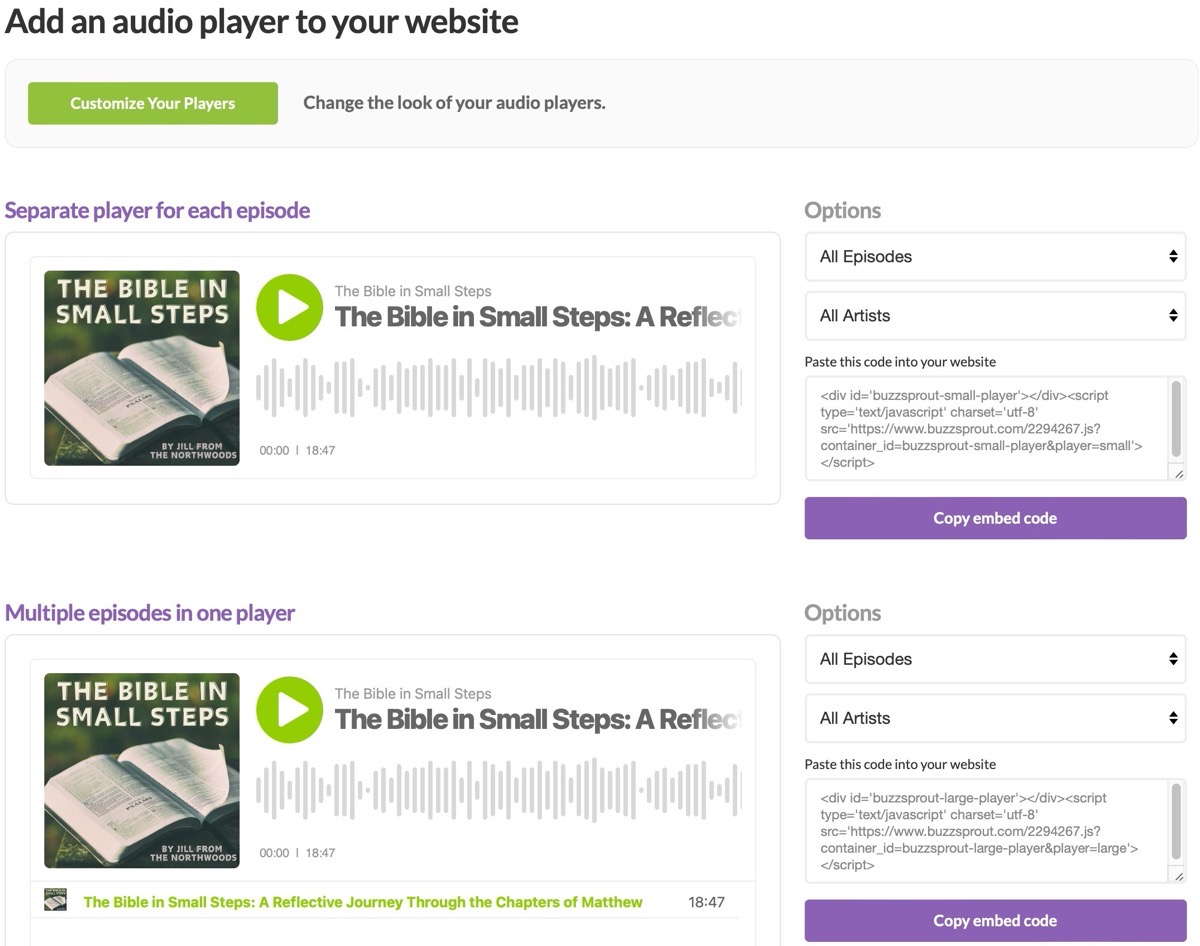
Task: Open All Artists dropdown in first Options
Action: pos(995,316)
